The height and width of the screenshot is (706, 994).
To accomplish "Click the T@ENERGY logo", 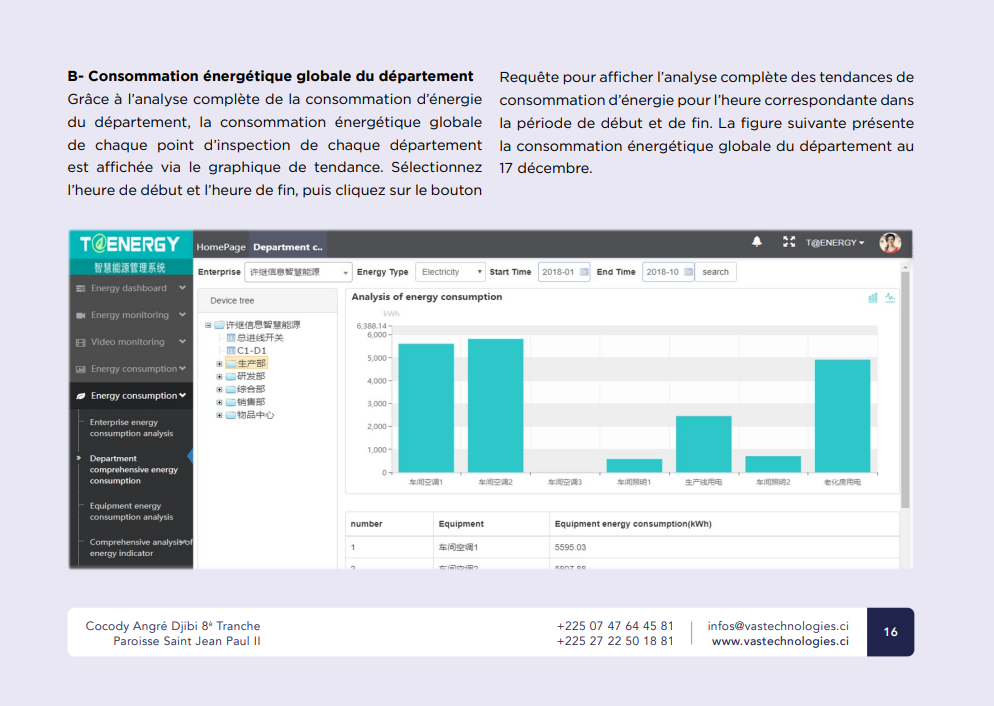I will pos(130,244).
